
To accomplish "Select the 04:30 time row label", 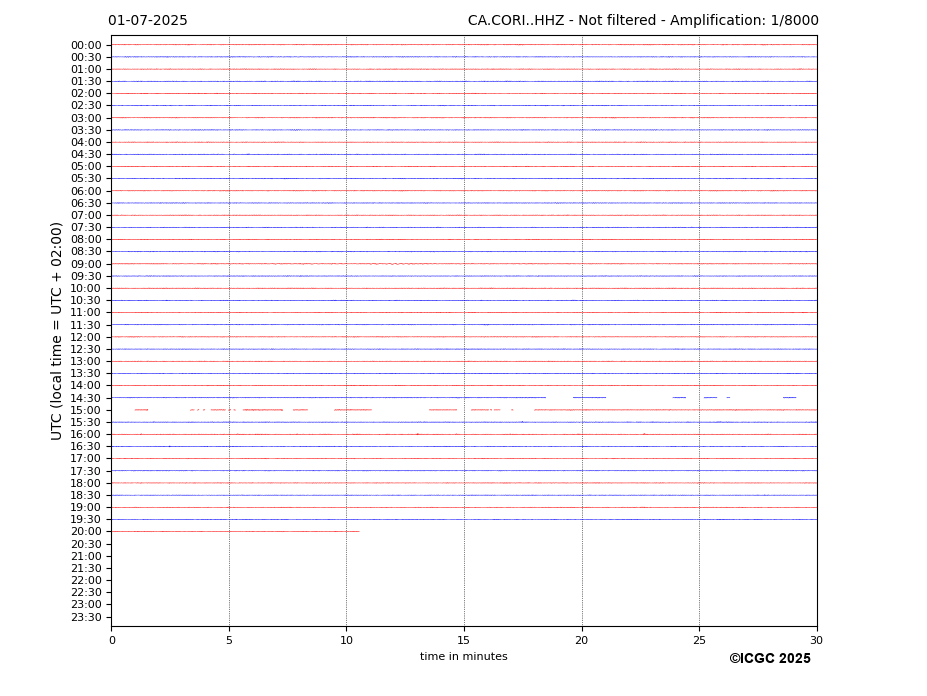I will 86,155.
